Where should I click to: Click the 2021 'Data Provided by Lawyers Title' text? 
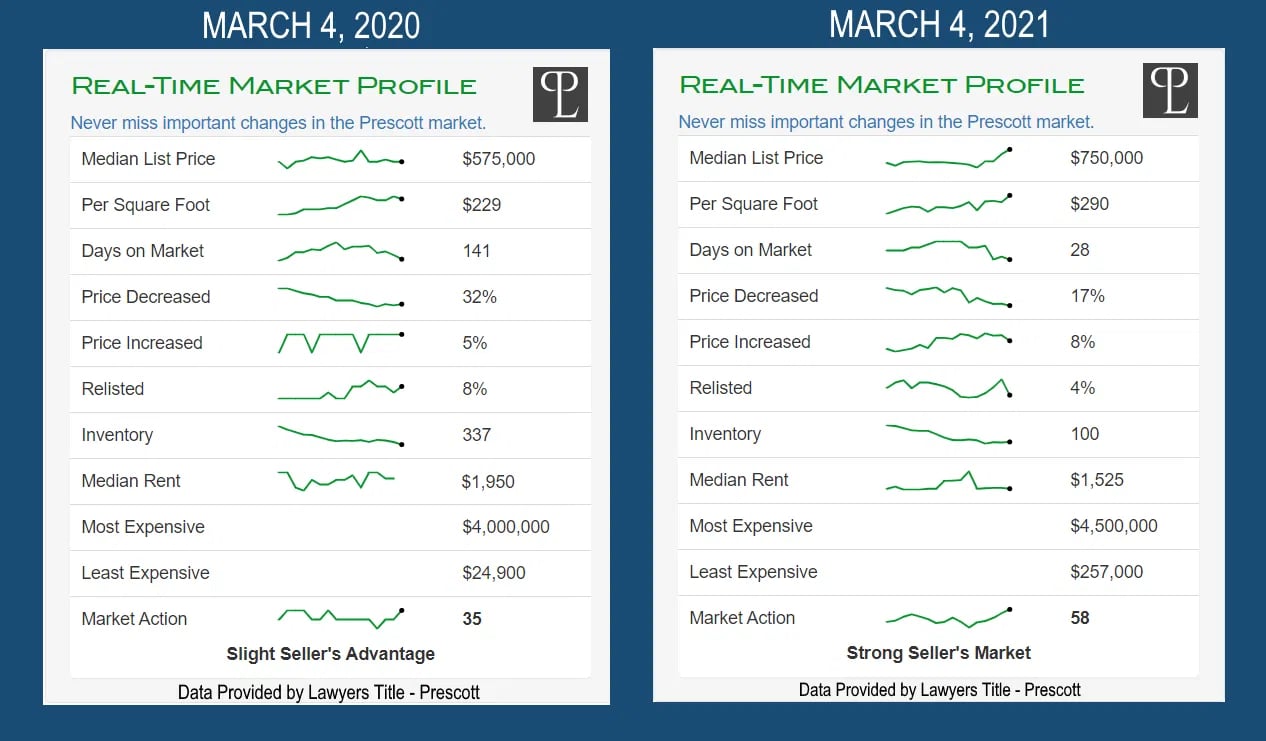(x=939, y=690)
